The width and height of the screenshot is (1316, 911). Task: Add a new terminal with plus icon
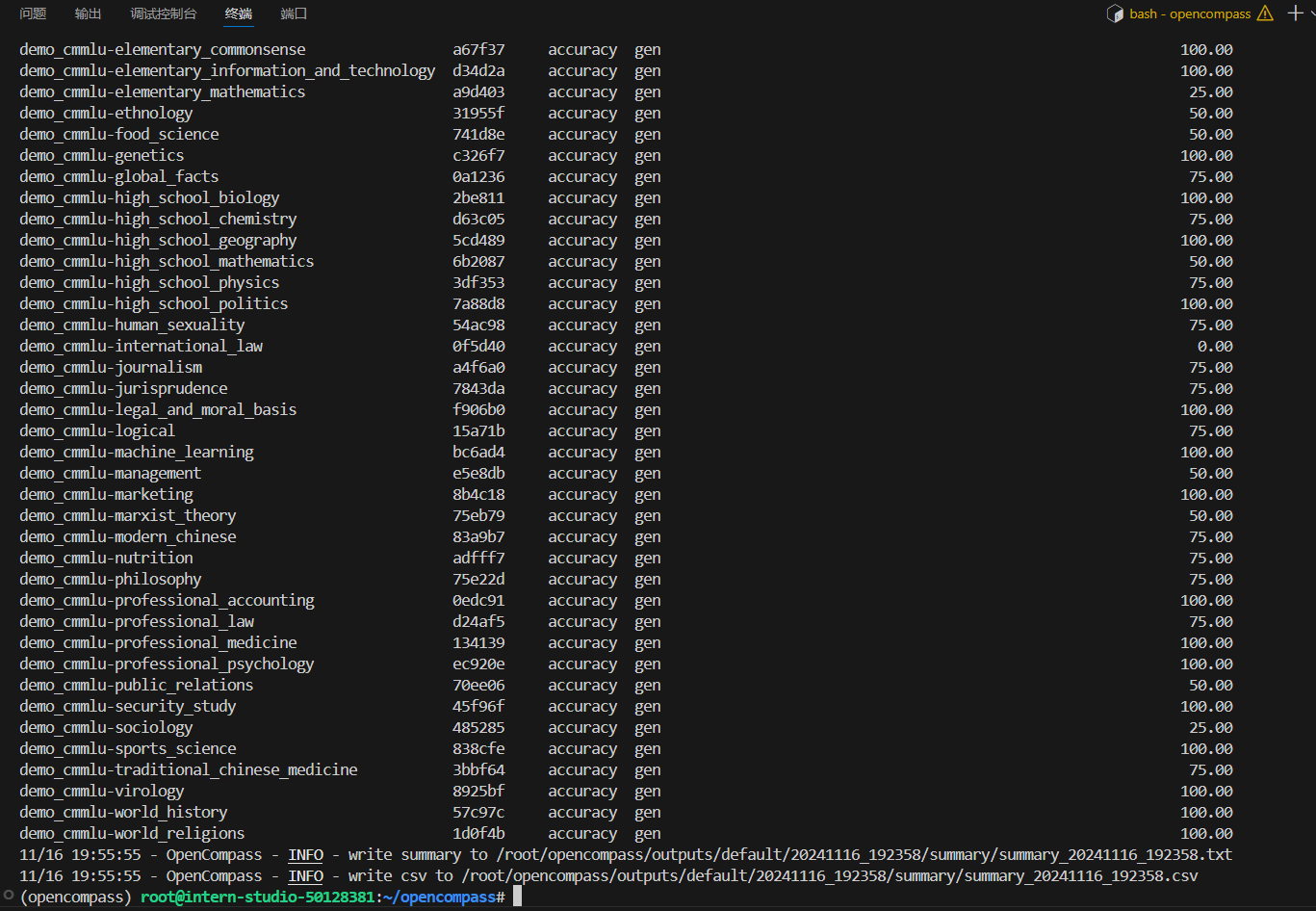(1295, 13)
